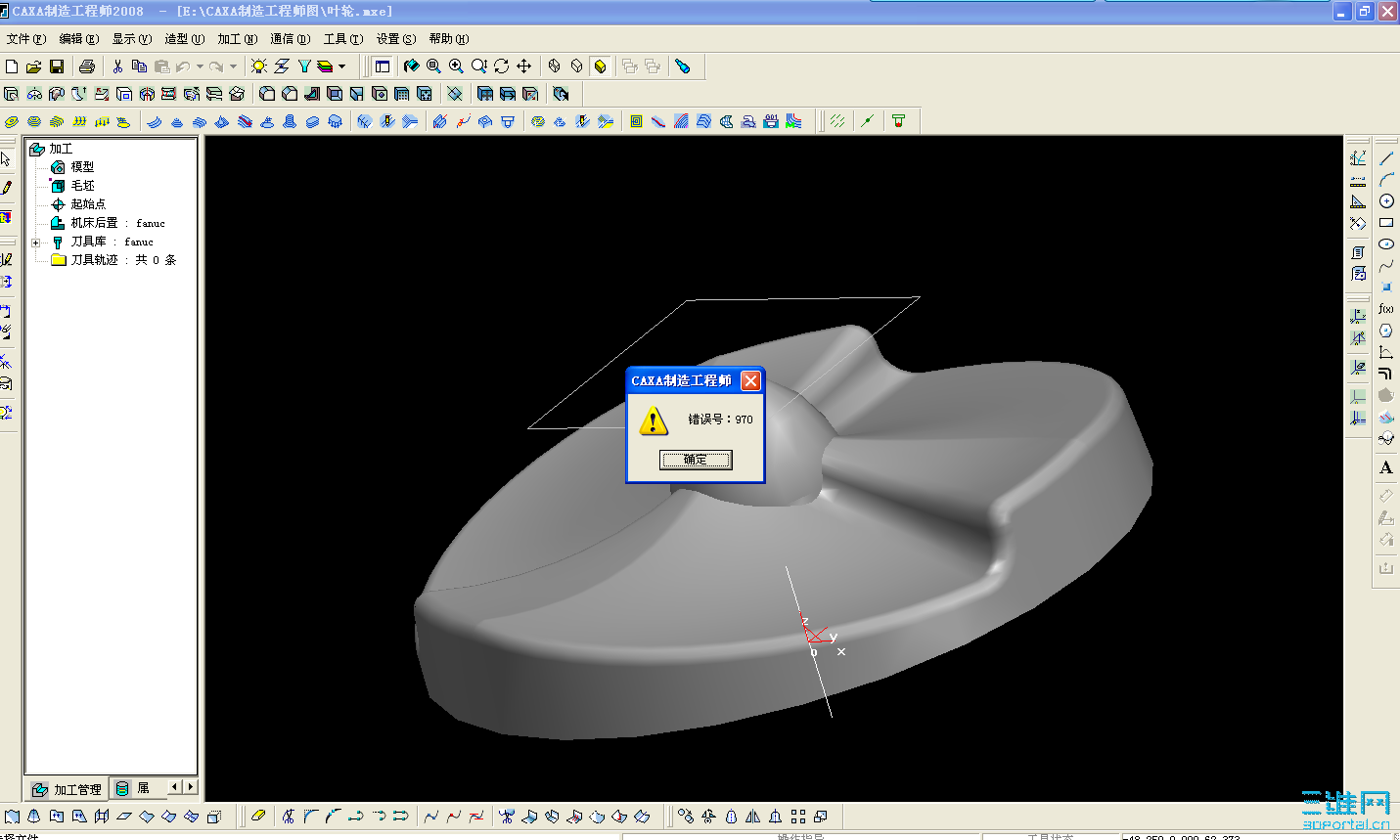Click the light bulb display icon
This screenshot has width=1400, height=840.
click(259, 66)
